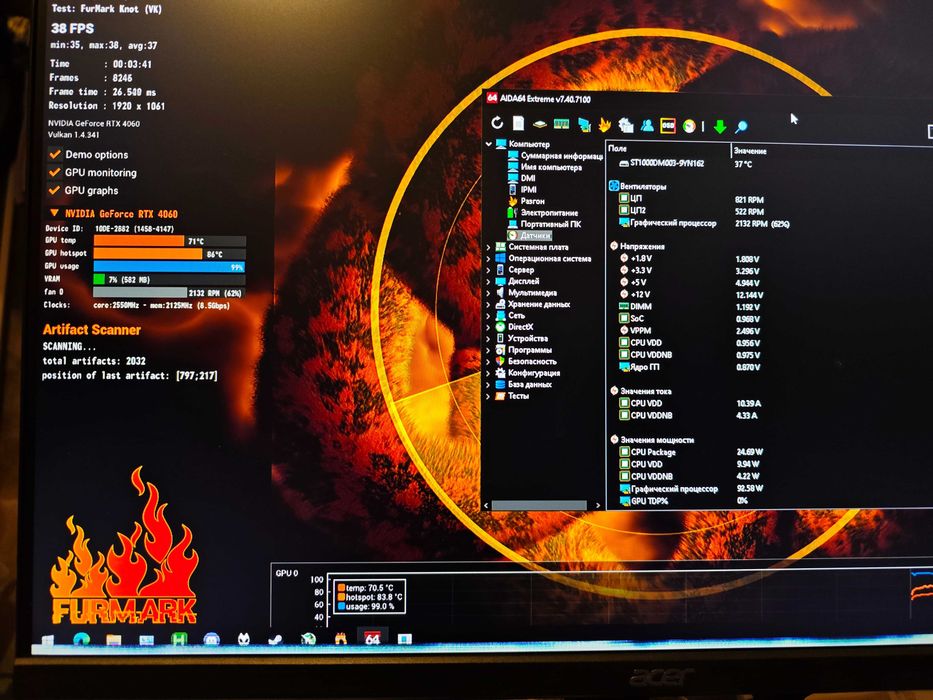Expand the Дисплей tree node
933x700 pixels.
(x=489, y=281)
